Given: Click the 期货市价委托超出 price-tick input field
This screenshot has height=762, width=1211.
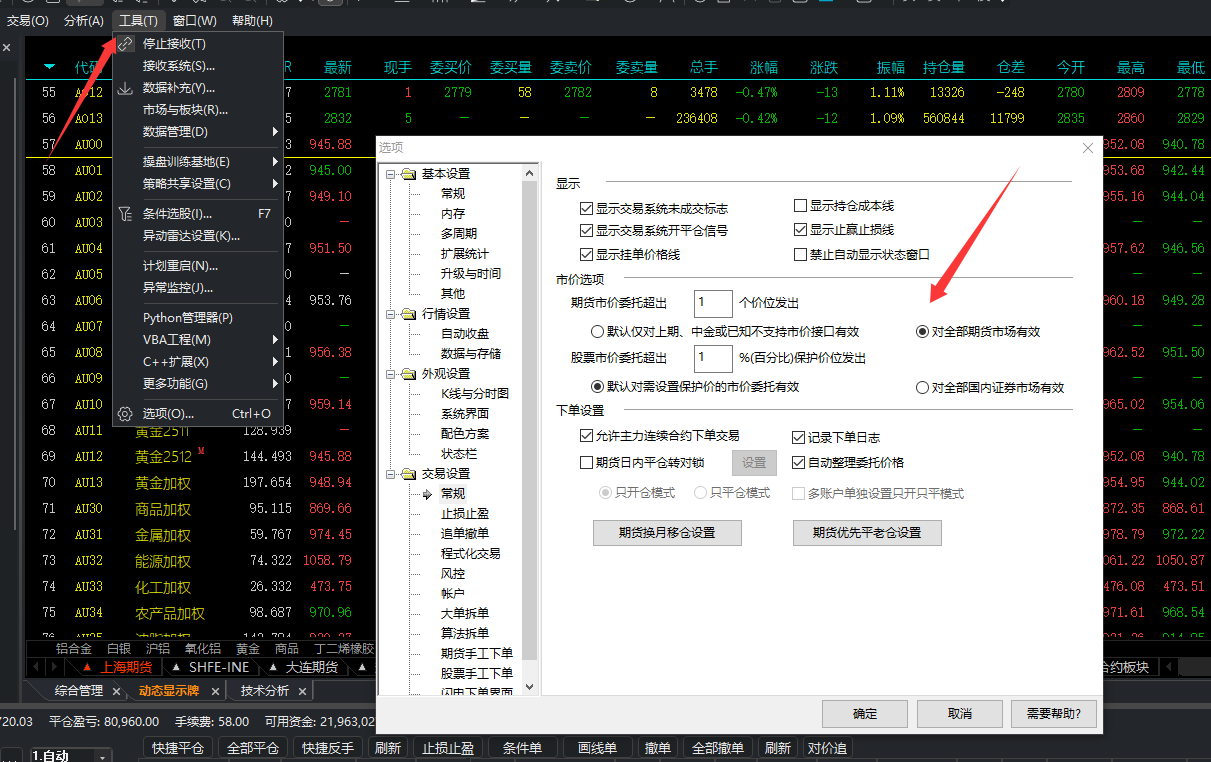Looking at the screenshot, I should 713,303.
